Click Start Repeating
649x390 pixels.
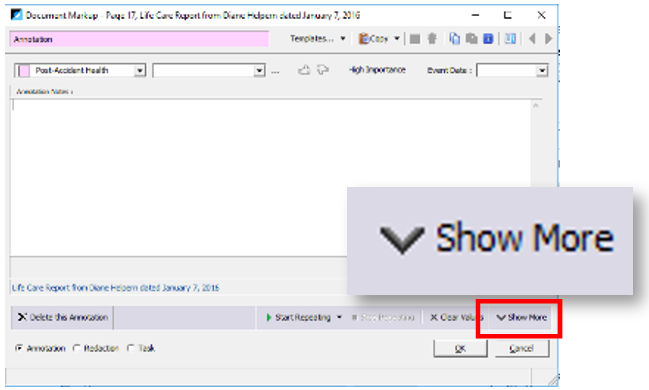(x=298, y=318)
